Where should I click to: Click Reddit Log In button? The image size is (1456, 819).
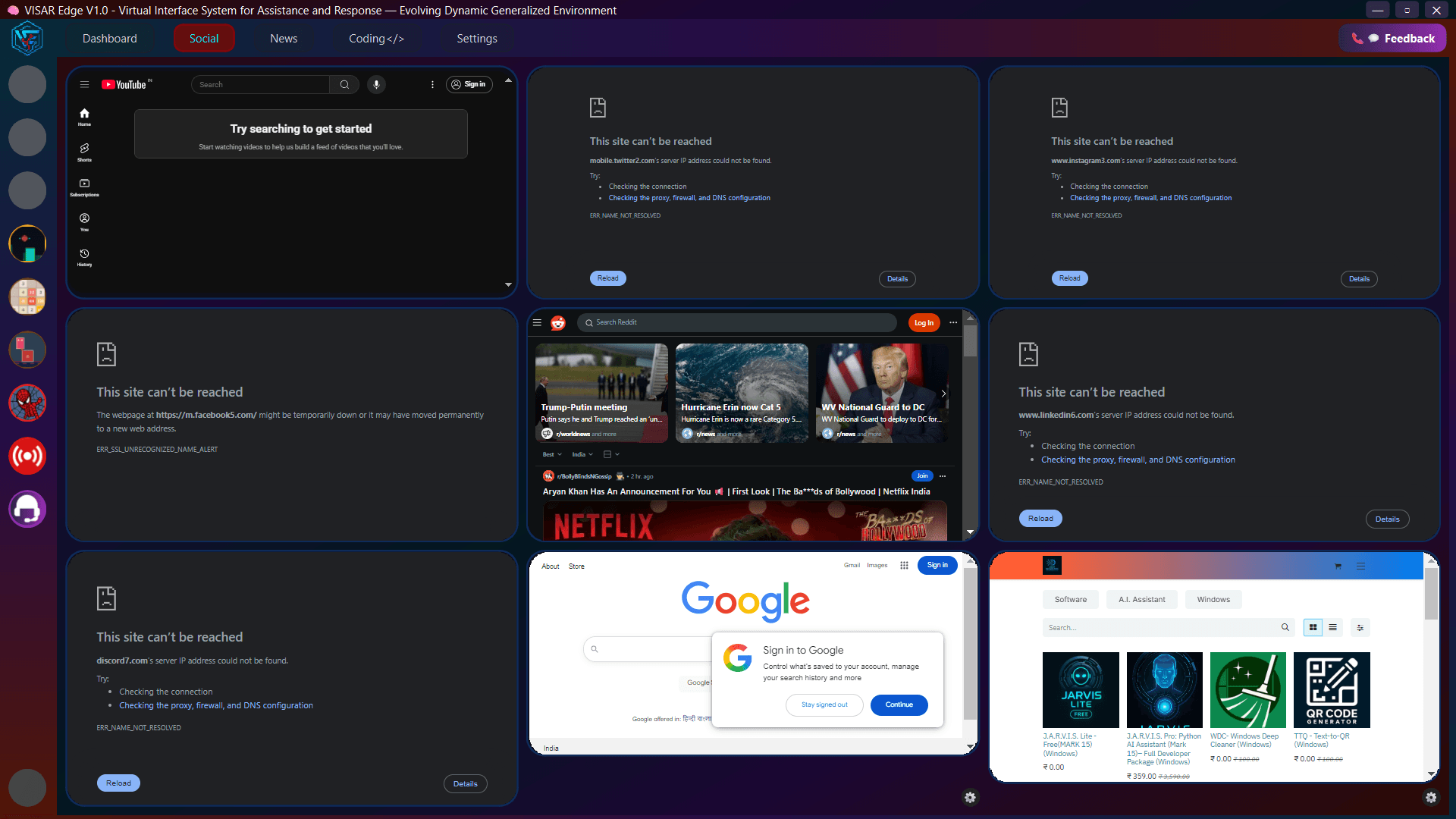(924, 322)
